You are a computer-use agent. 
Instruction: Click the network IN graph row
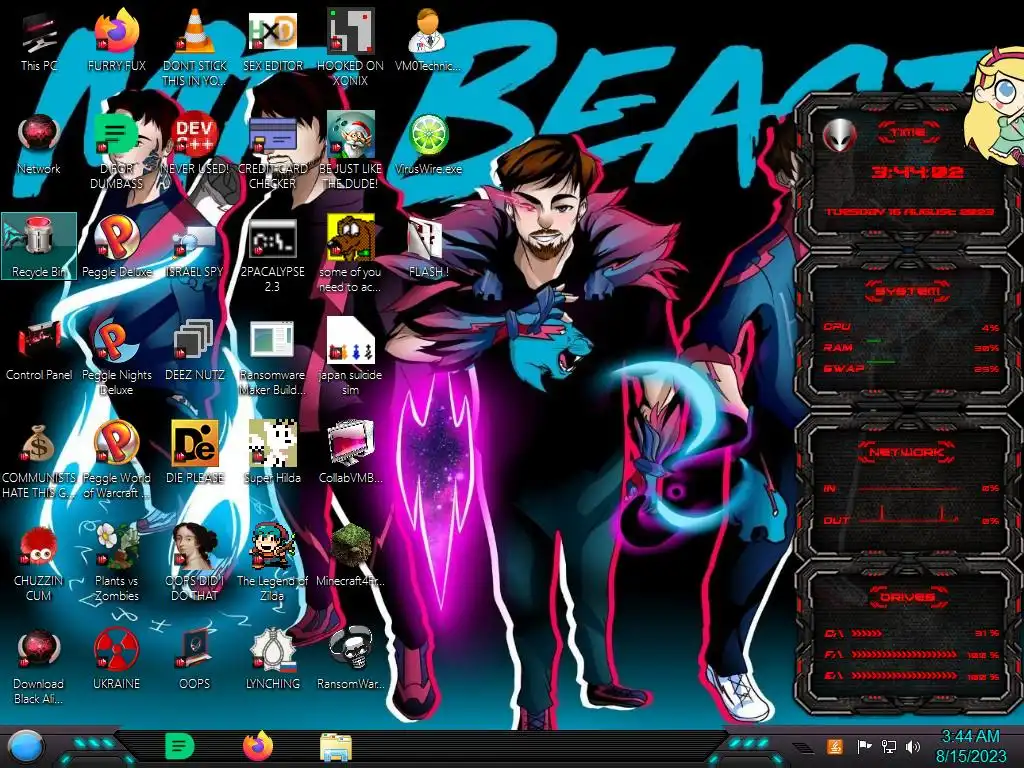(911, 488)
